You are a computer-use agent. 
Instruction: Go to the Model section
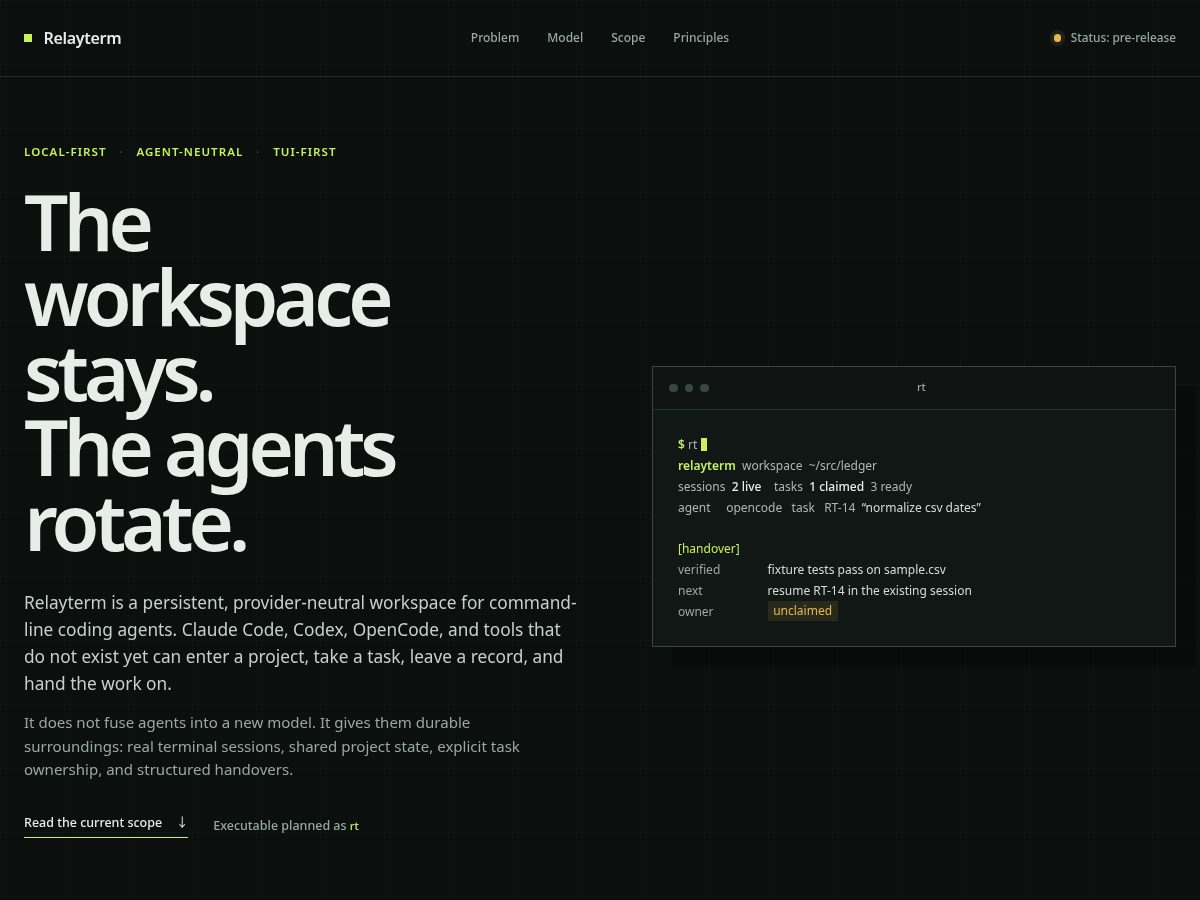click(565, 38)
